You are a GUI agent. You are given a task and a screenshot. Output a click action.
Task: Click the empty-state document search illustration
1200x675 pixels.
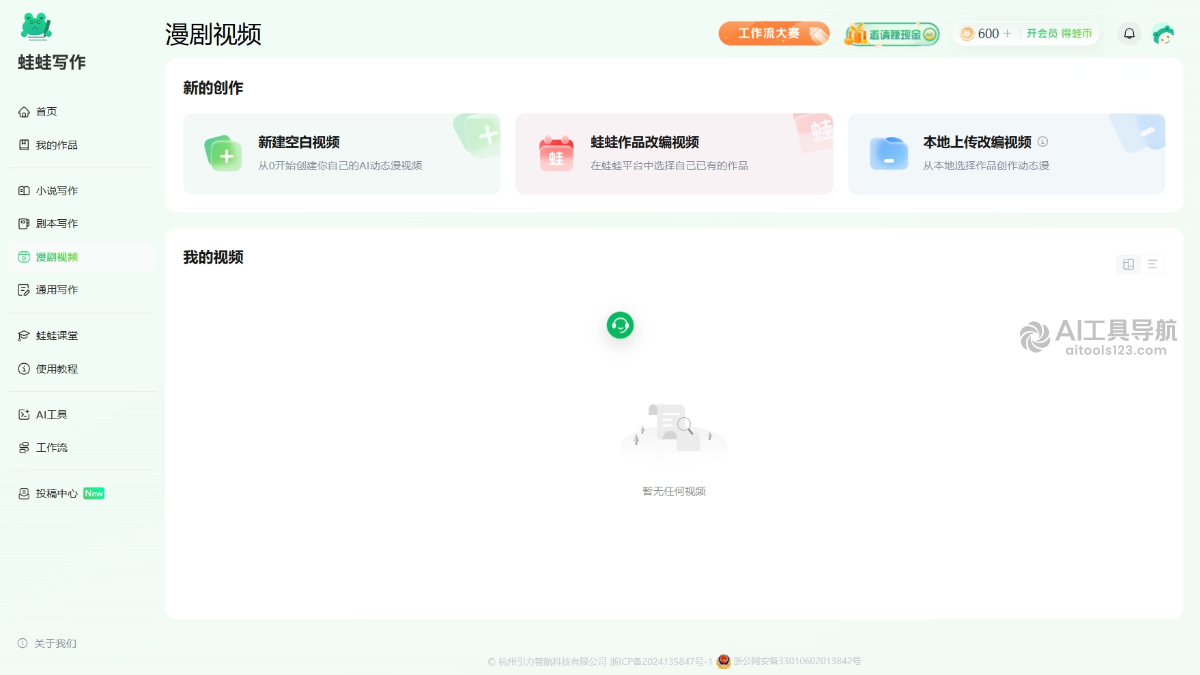(x=674, y=431)
